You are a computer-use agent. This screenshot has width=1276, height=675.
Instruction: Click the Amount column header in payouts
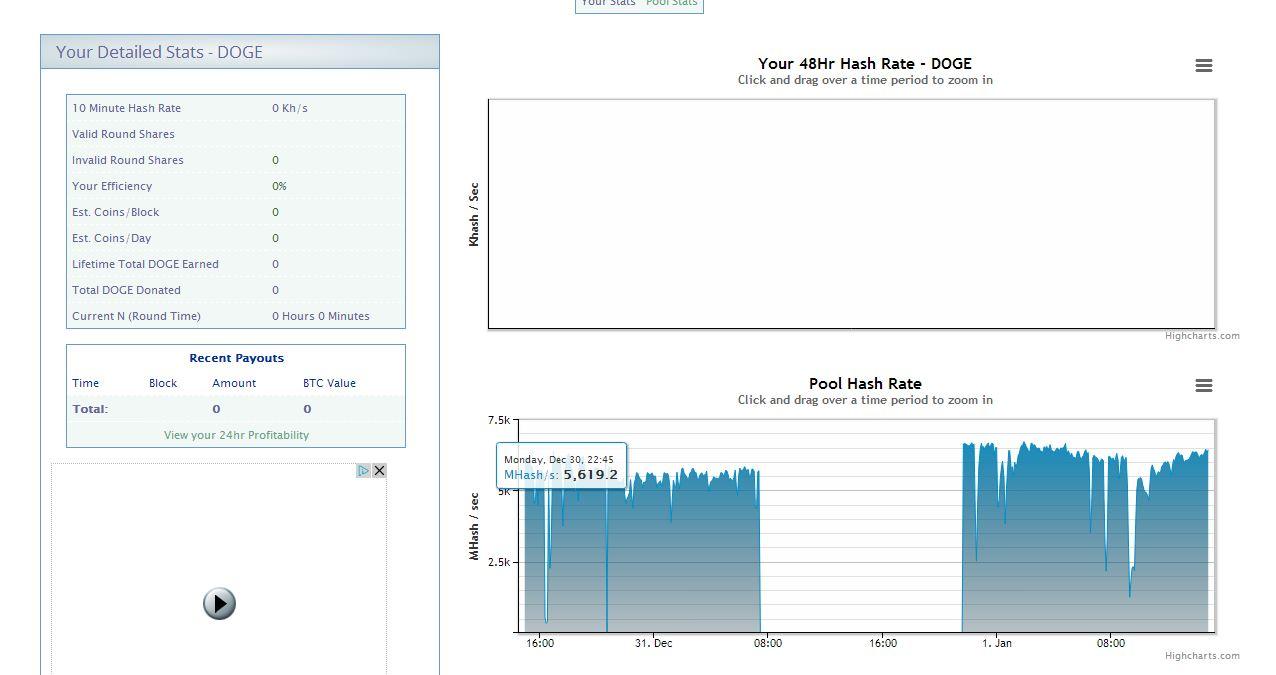(234, 383)
